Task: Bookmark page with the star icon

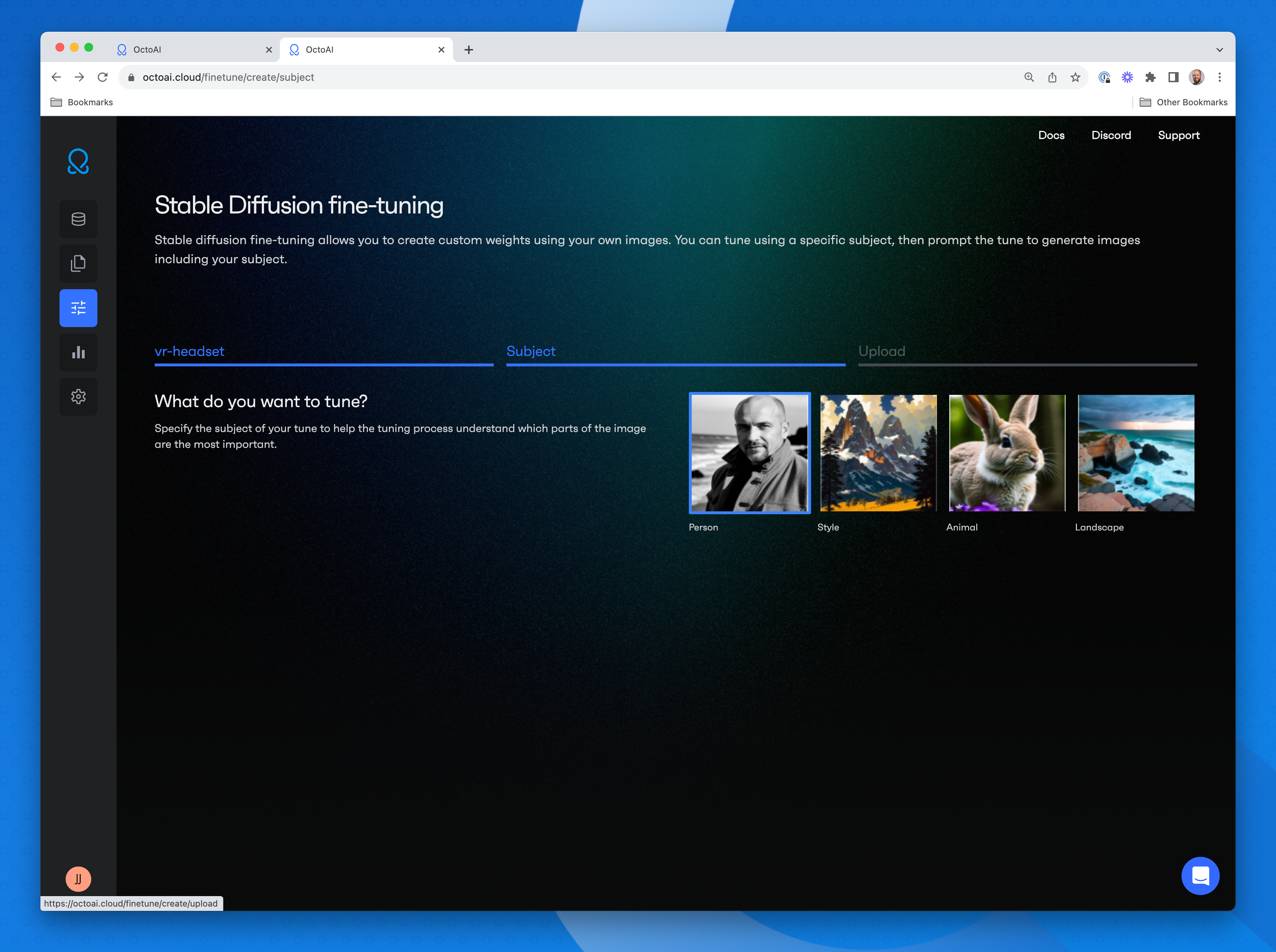Action: pos(1075,77)
